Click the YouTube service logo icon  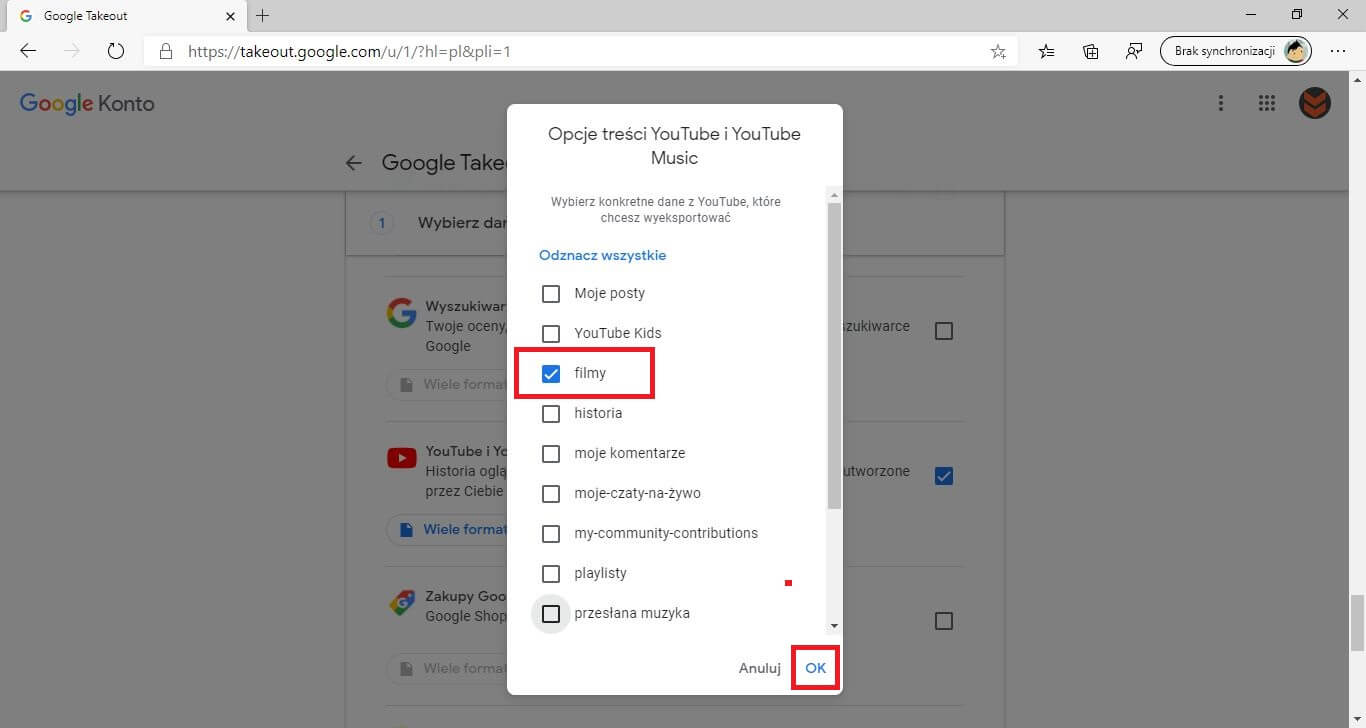(x=402, y=459)
